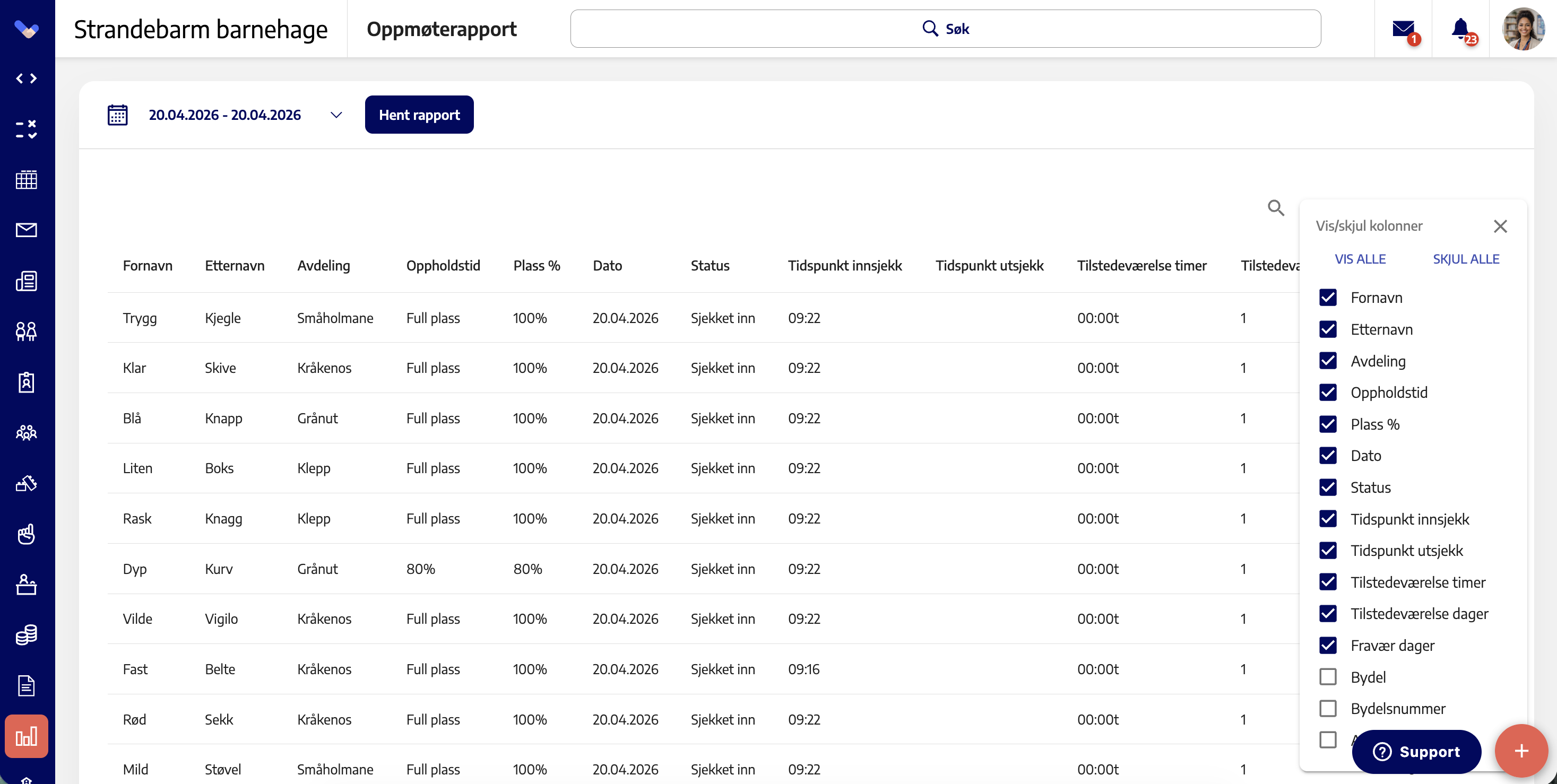Viewport: 1557px width, 784px height.
Task: Sort by Avdeling column header
Action: coord(323,266)
